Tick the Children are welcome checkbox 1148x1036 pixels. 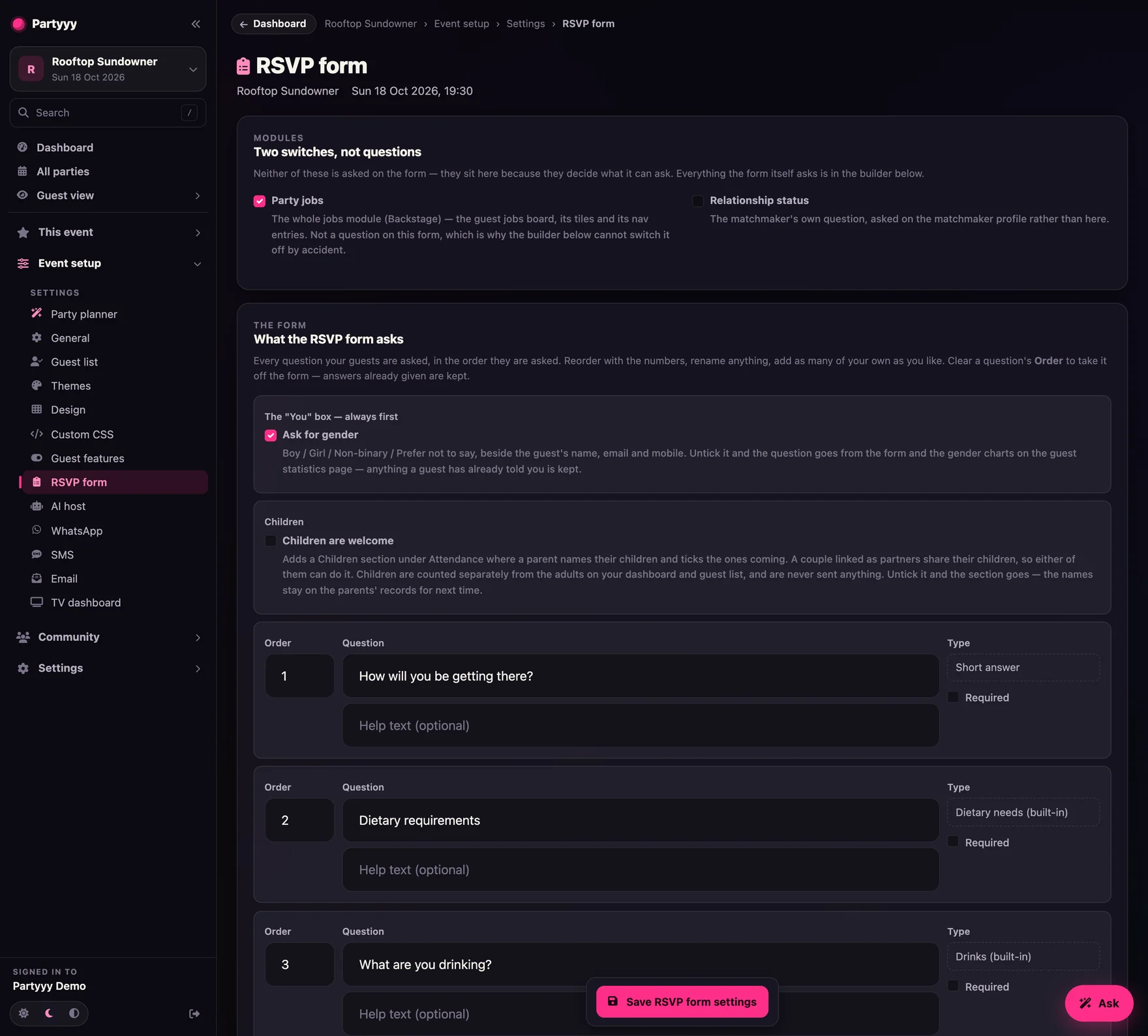271,541
